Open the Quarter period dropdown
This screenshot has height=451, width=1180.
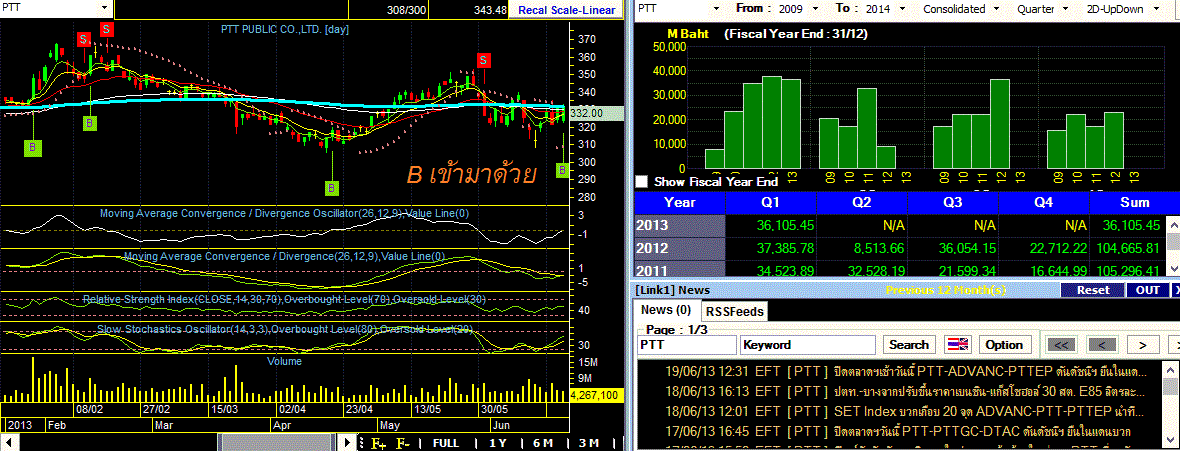pyautogui.click(x=1066, y=9)
